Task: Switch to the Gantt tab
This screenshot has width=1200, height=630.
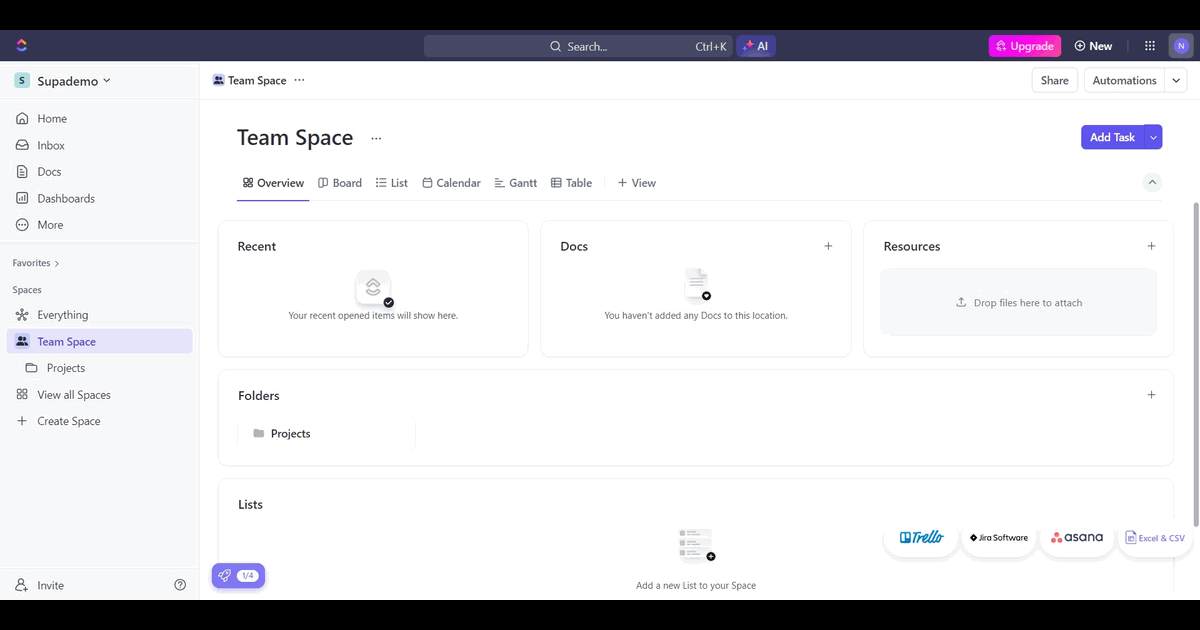Action: pos(516,183)
